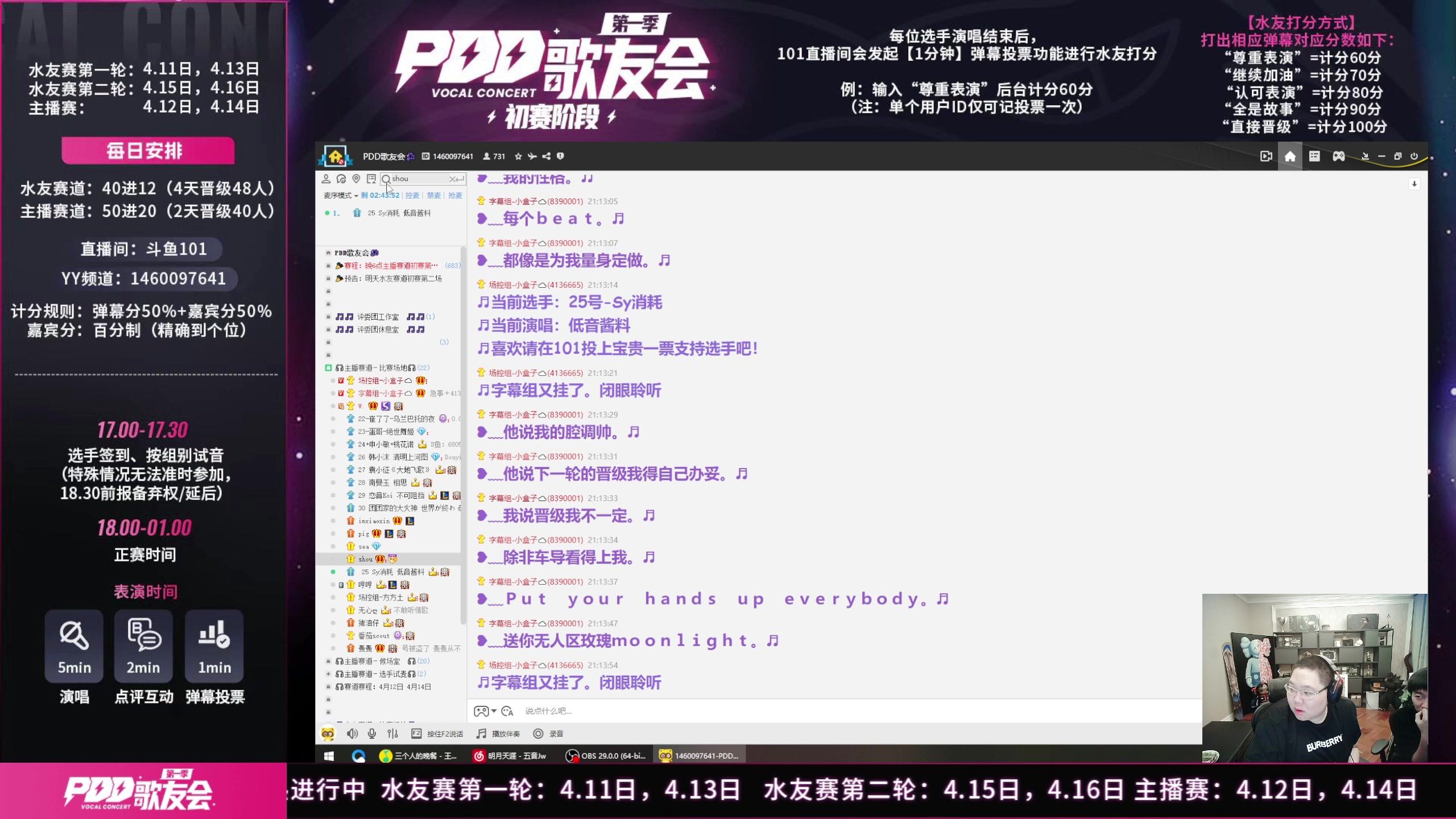
Task: Click the 说点什么吧 chat input field
Action: pyautogui.click(x=626, y=712)
